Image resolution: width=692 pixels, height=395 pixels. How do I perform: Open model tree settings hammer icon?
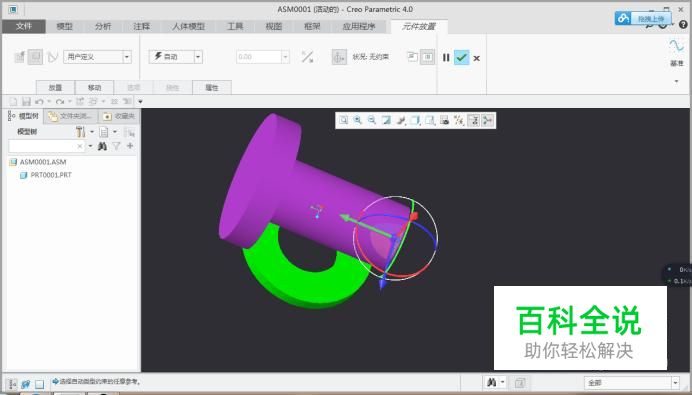coord(80,132)
